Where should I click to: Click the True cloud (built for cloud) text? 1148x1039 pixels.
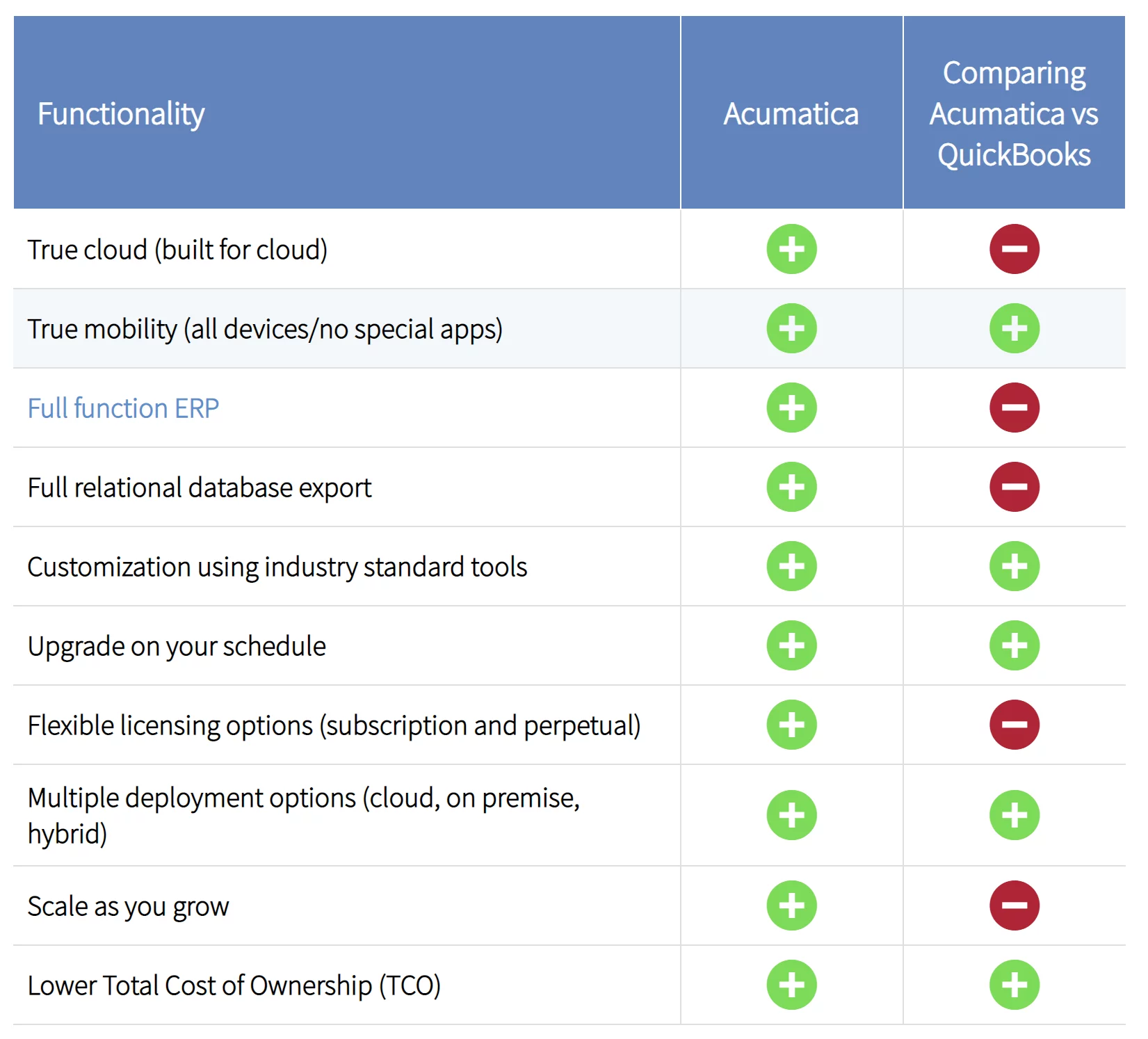tap(177, 250)
